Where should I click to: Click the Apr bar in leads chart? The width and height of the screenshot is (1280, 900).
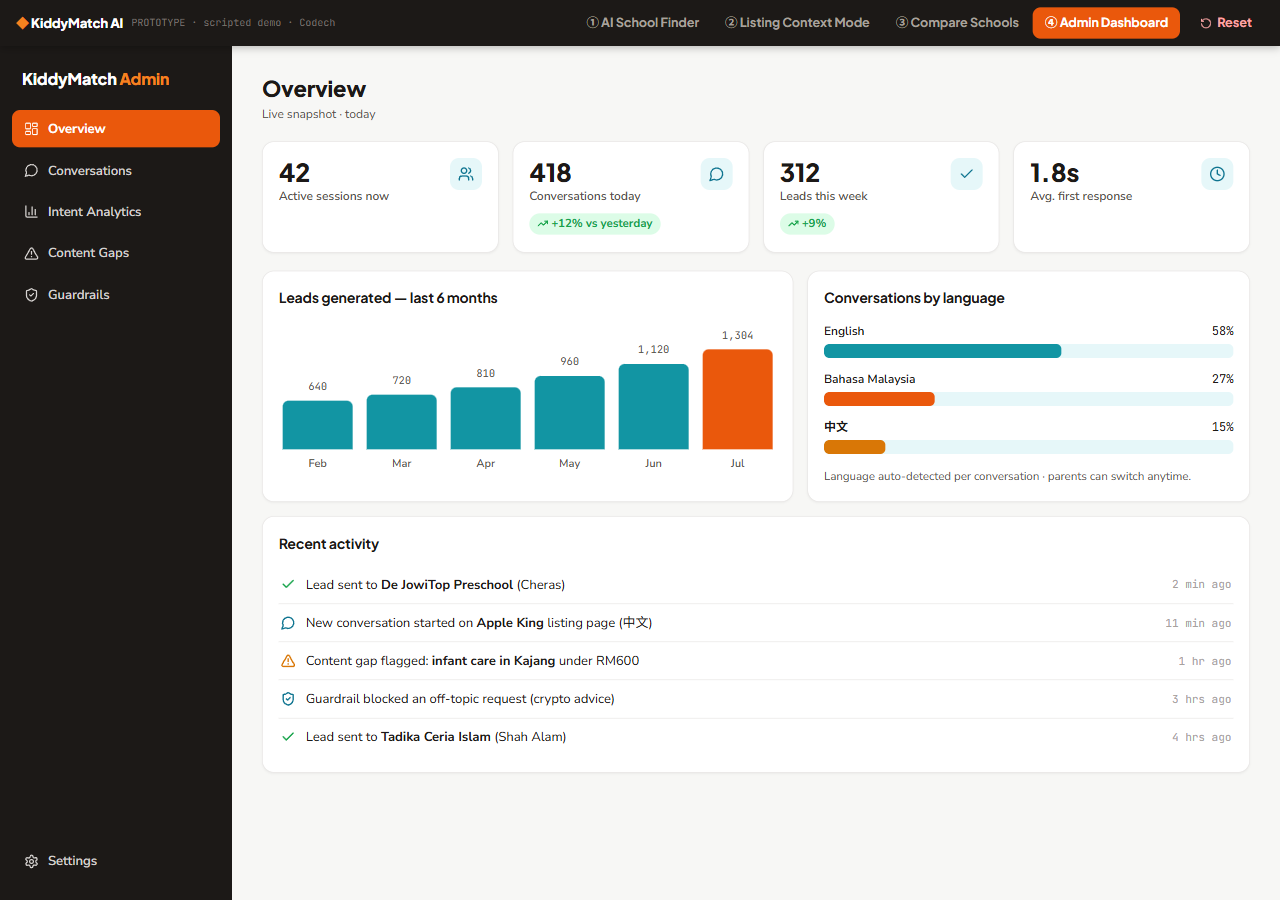[x=486, y=418]
